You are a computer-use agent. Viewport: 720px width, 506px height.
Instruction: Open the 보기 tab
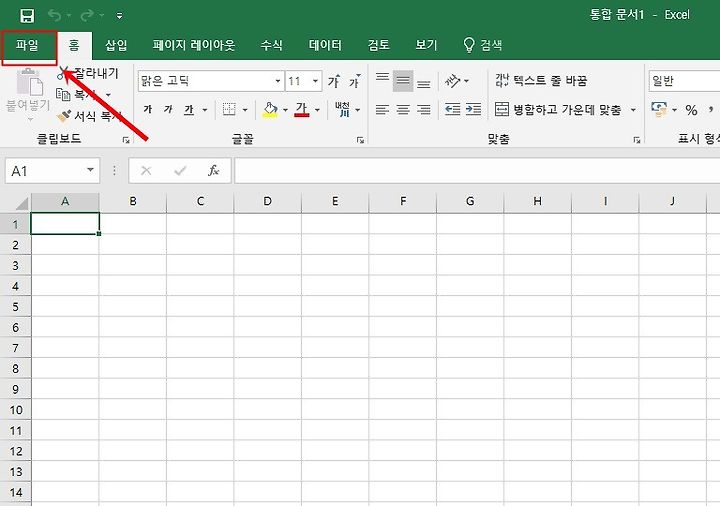click(426, 45)
